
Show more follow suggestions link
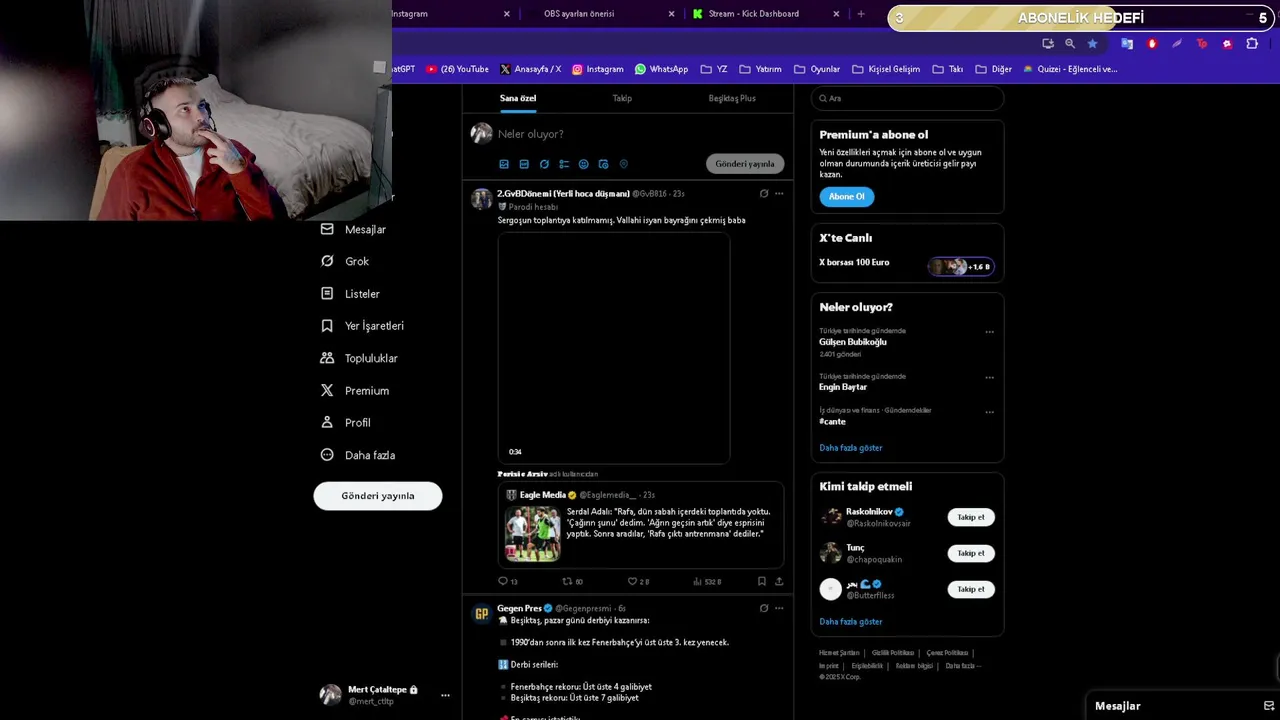[x=851, y=622]
